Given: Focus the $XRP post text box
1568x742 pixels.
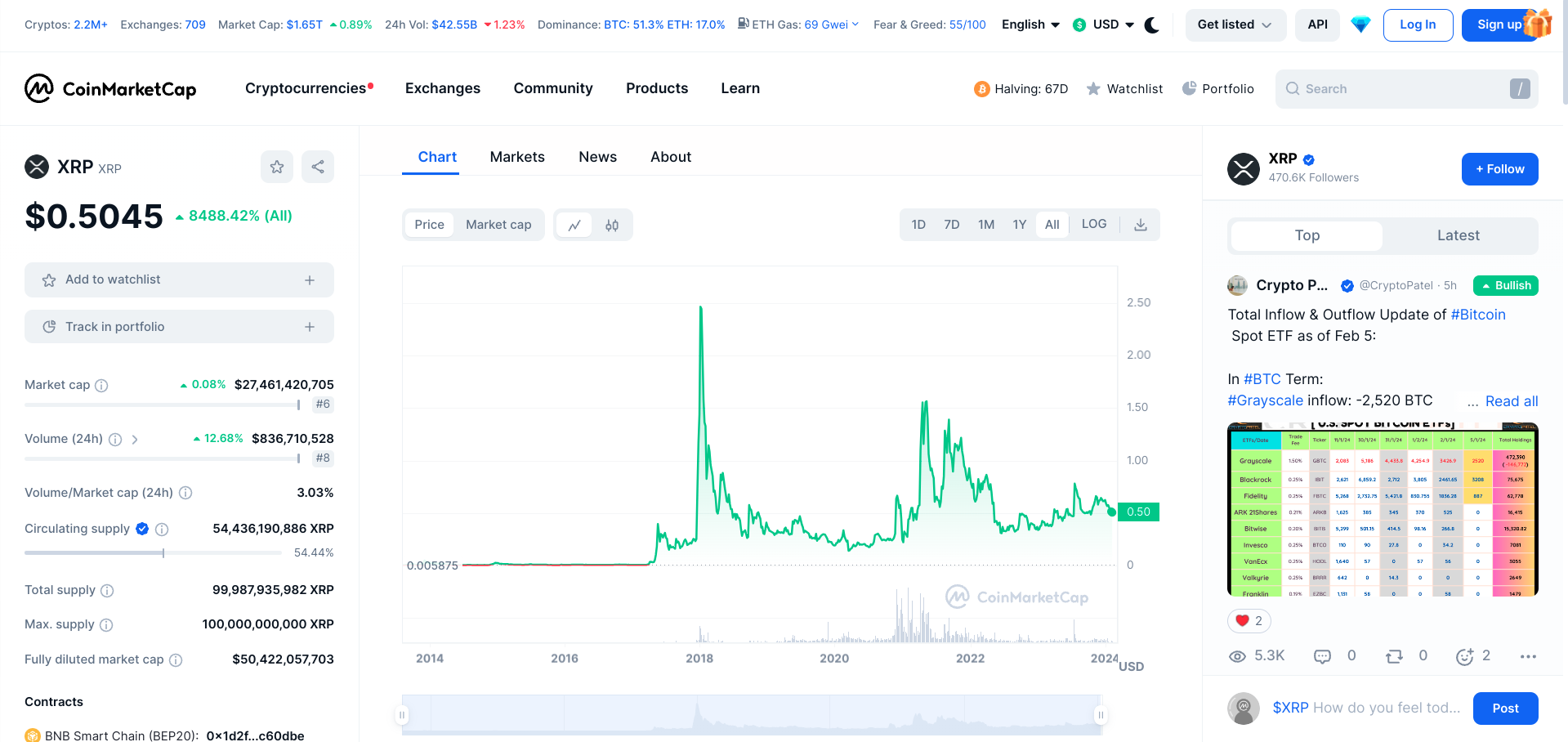Looking at the screenshot, I should pos(1366,708).
